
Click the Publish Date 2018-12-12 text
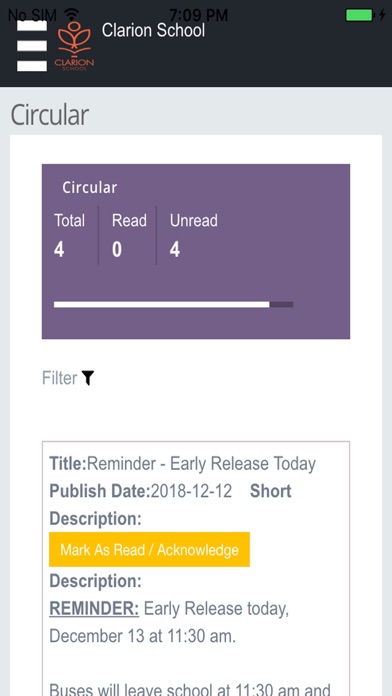click(140, 491)
